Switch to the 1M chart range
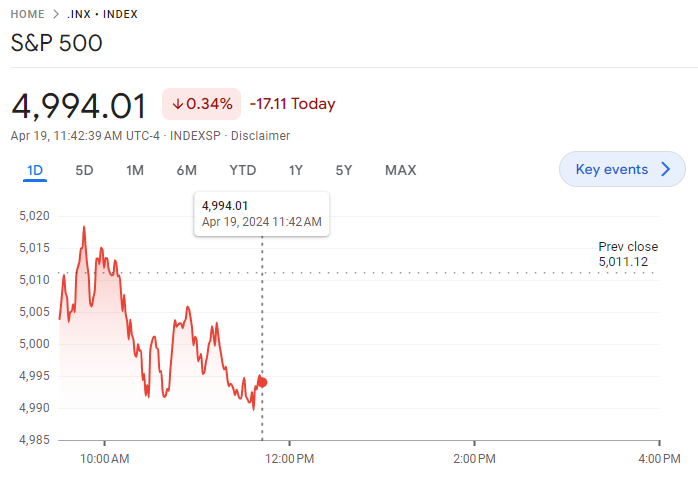 click(135, 170)
